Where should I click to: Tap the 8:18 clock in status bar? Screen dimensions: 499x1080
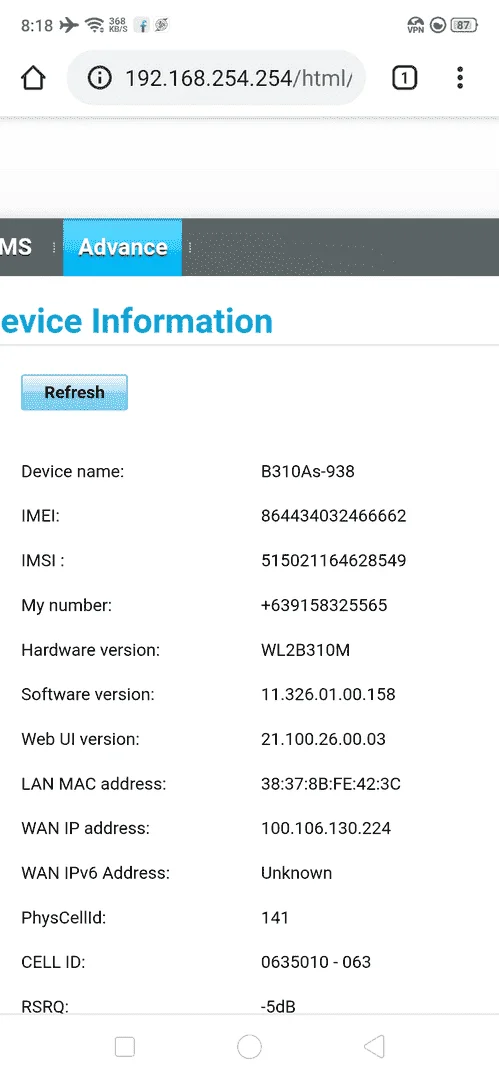pos(37,25)
